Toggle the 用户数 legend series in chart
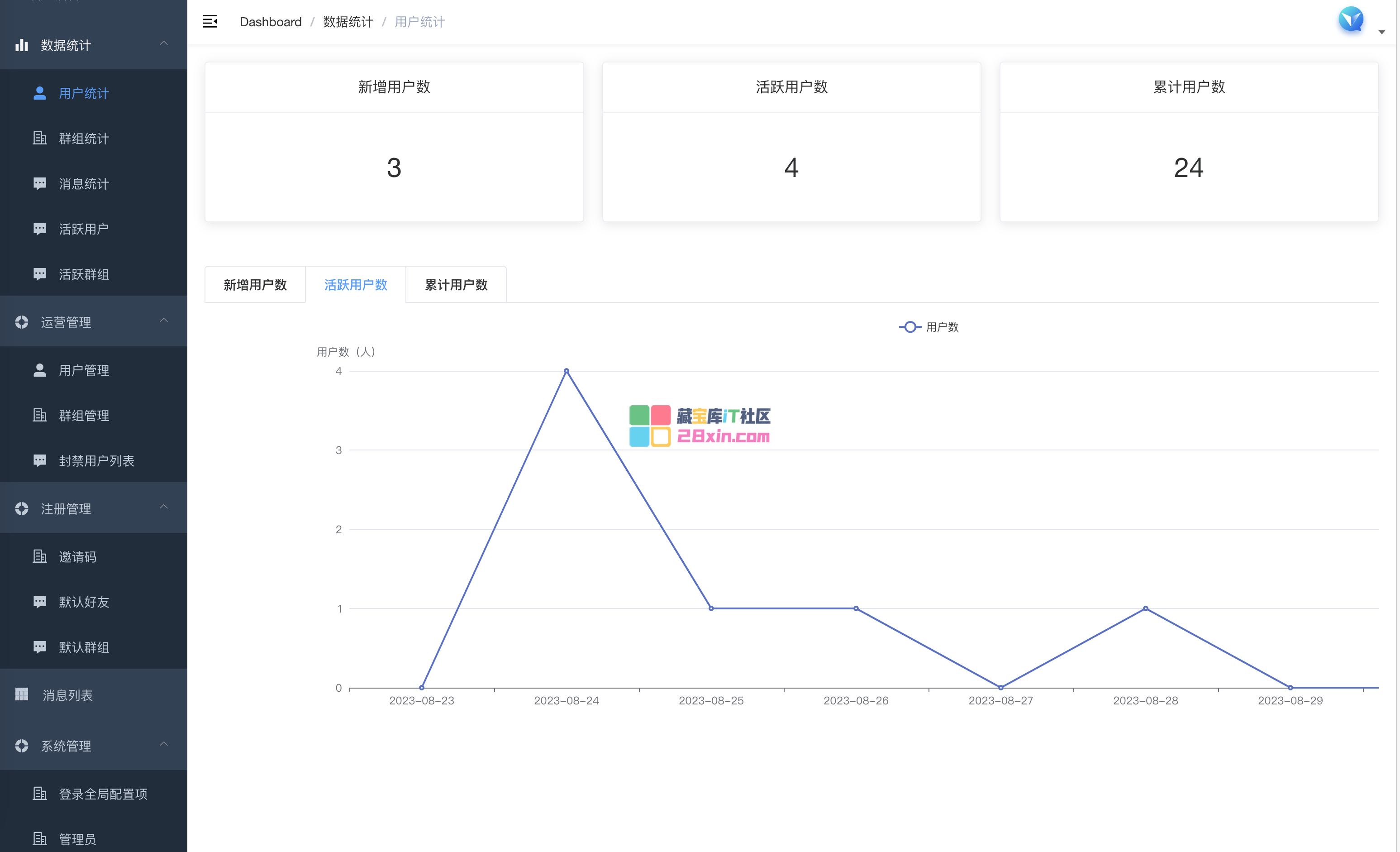This screenshot has height=852, width=1400. pos(929,327)
